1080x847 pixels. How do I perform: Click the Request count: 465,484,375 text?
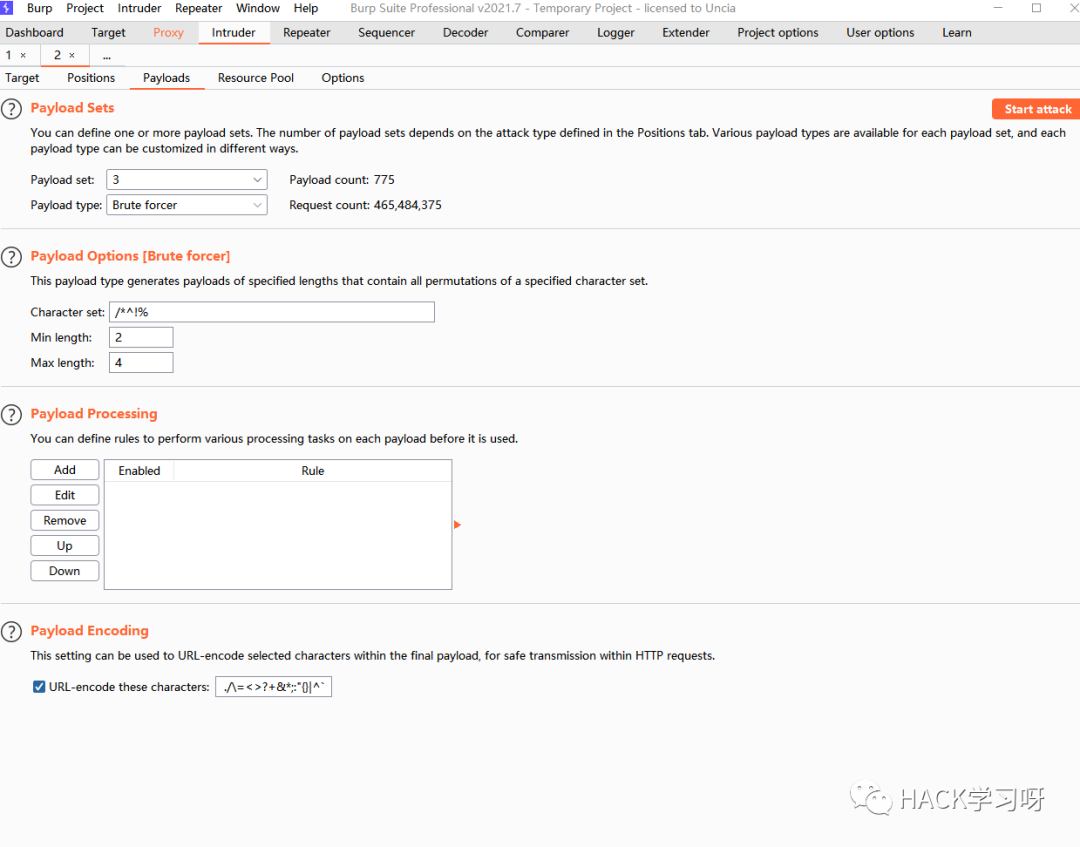(x=365, y=205)
